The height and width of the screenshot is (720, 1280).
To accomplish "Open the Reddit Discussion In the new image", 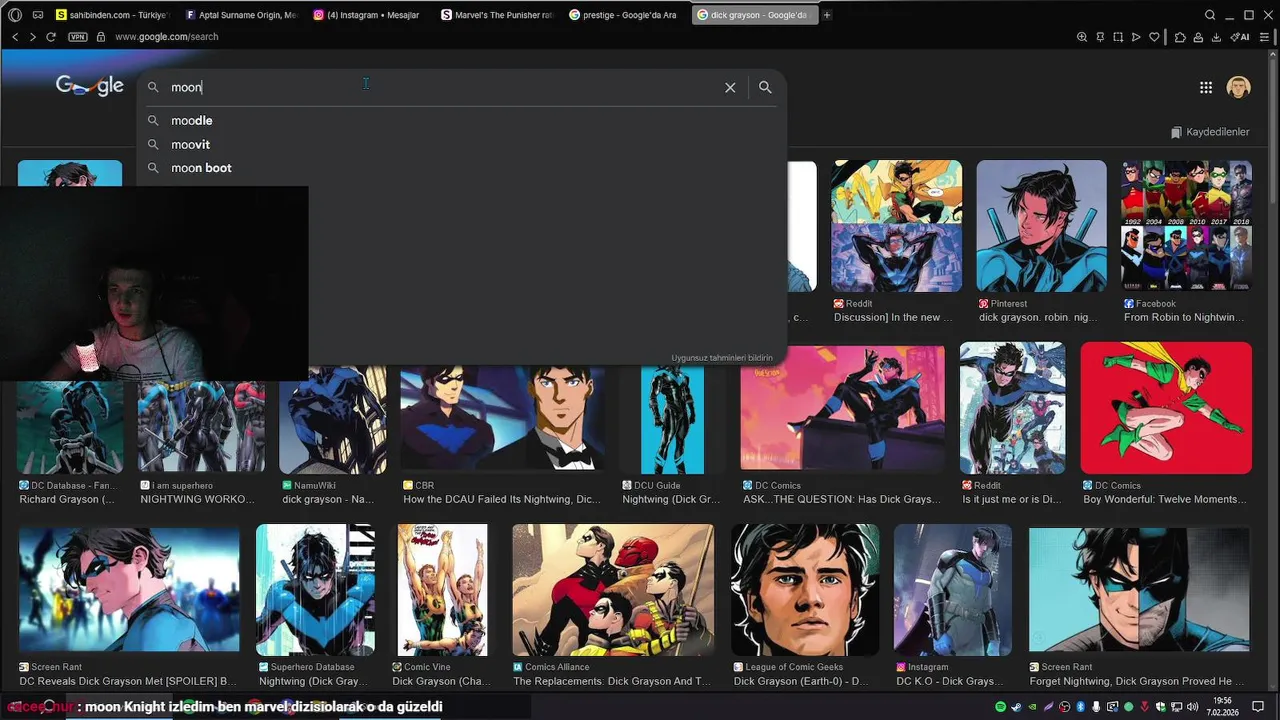I will click(896, 226).
